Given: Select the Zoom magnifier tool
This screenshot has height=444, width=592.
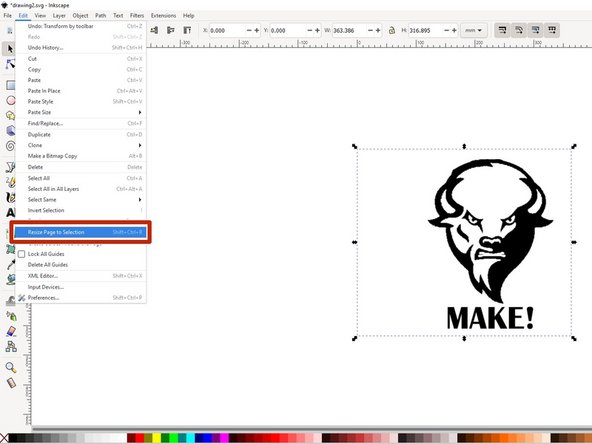Looking at the screenshot, I should click(11, 367).
